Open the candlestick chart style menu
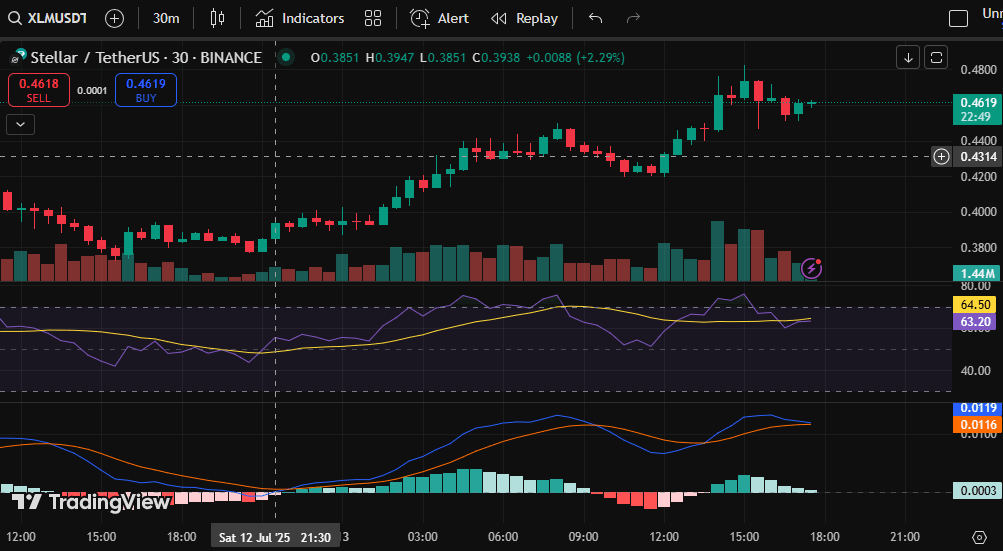Image resolution: width=1003 pixels, height=551 pixels. (x=217, y=18)
